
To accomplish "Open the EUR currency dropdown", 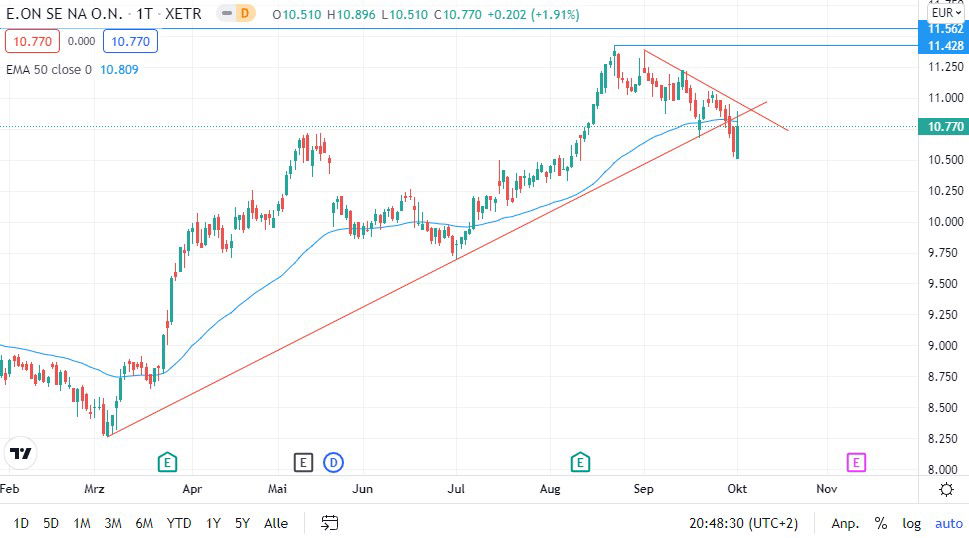I will click(945, 13).
